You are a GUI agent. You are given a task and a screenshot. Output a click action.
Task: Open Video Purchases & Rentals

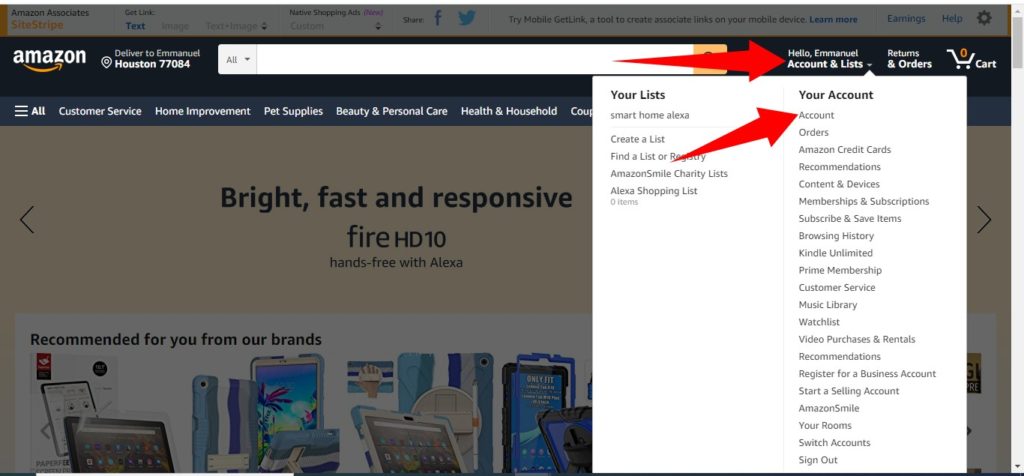click(x=857, y=339)
